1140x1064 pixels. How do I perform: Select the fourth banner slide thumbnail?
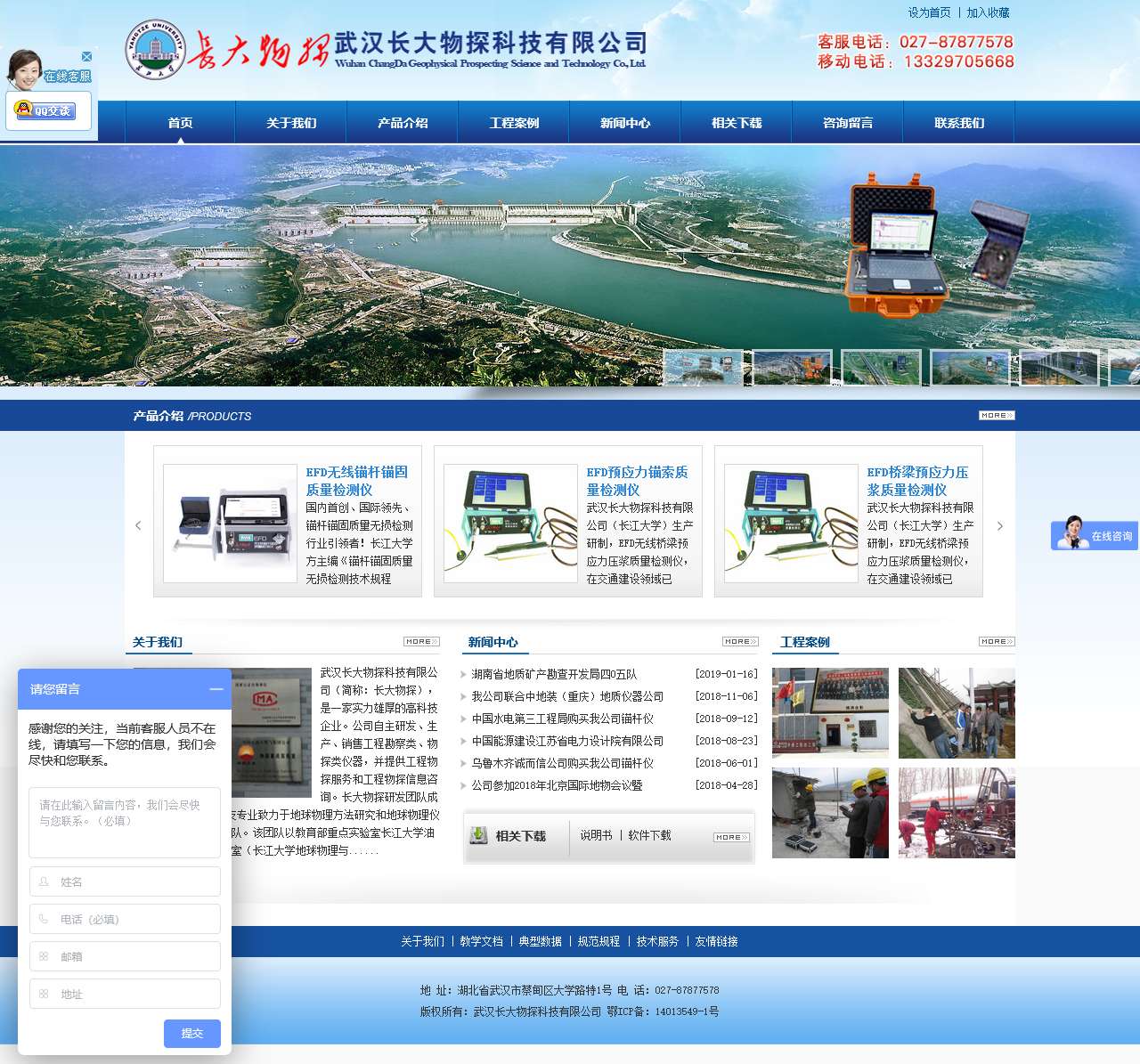971,368
